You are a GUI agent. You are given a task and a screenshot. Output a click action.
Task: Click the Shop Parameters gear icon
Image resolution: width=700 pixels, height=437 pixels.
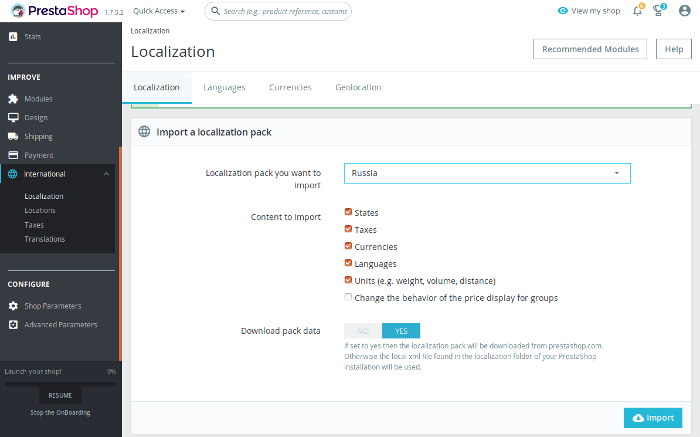[x=13, y=306]
